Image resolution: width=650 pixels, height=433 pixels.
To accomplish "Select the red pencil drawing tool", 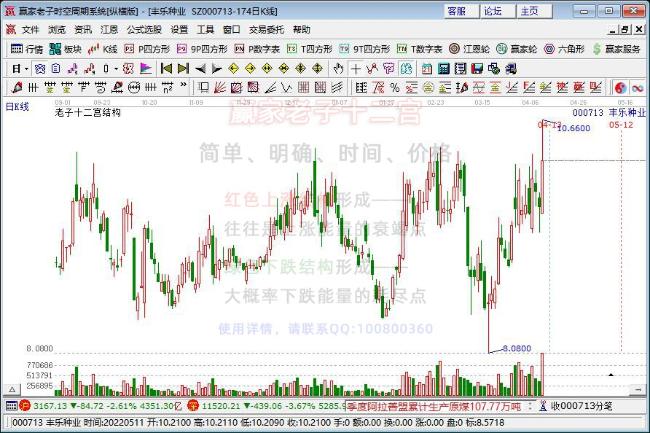I will coord(17,87).
